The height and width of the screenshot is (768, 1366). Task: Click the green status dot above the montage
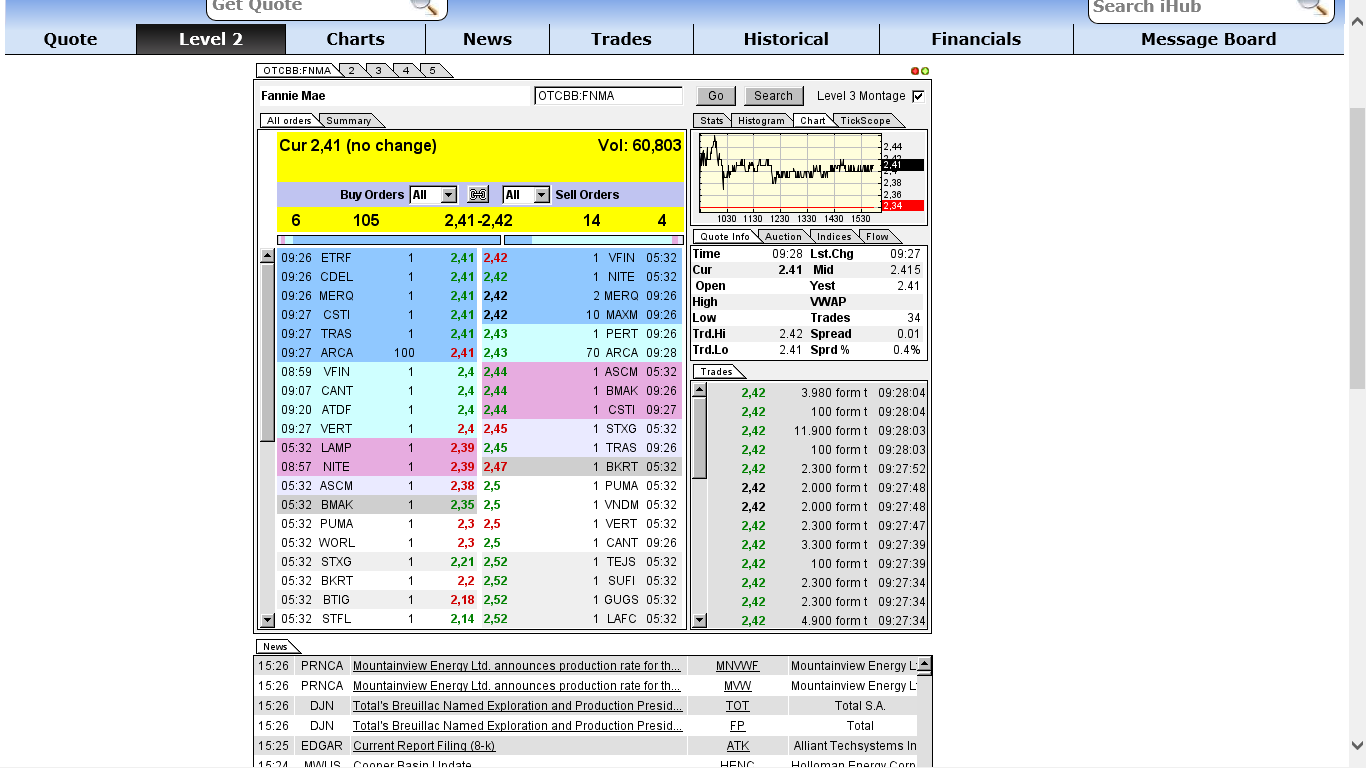924,71
